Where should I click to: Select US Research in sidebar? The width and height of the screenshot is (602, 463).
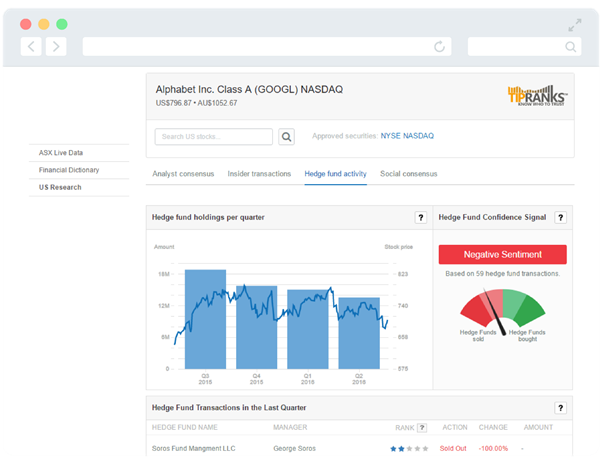60,187
